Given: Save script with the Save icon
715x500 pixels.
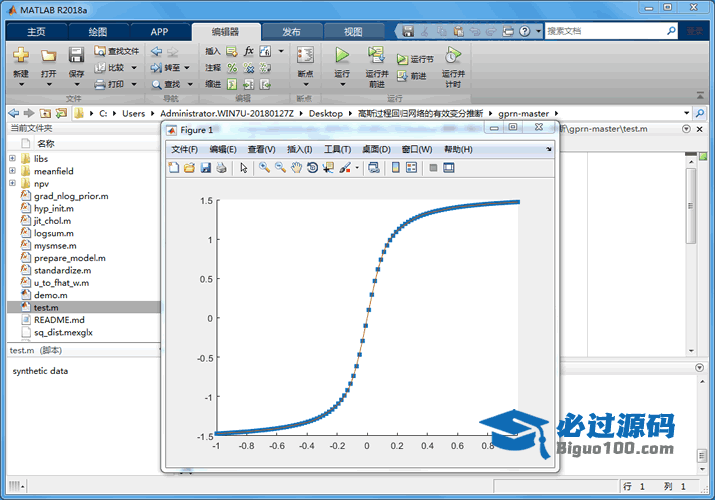Looking at the screenshot, I should tap(76, 55).
